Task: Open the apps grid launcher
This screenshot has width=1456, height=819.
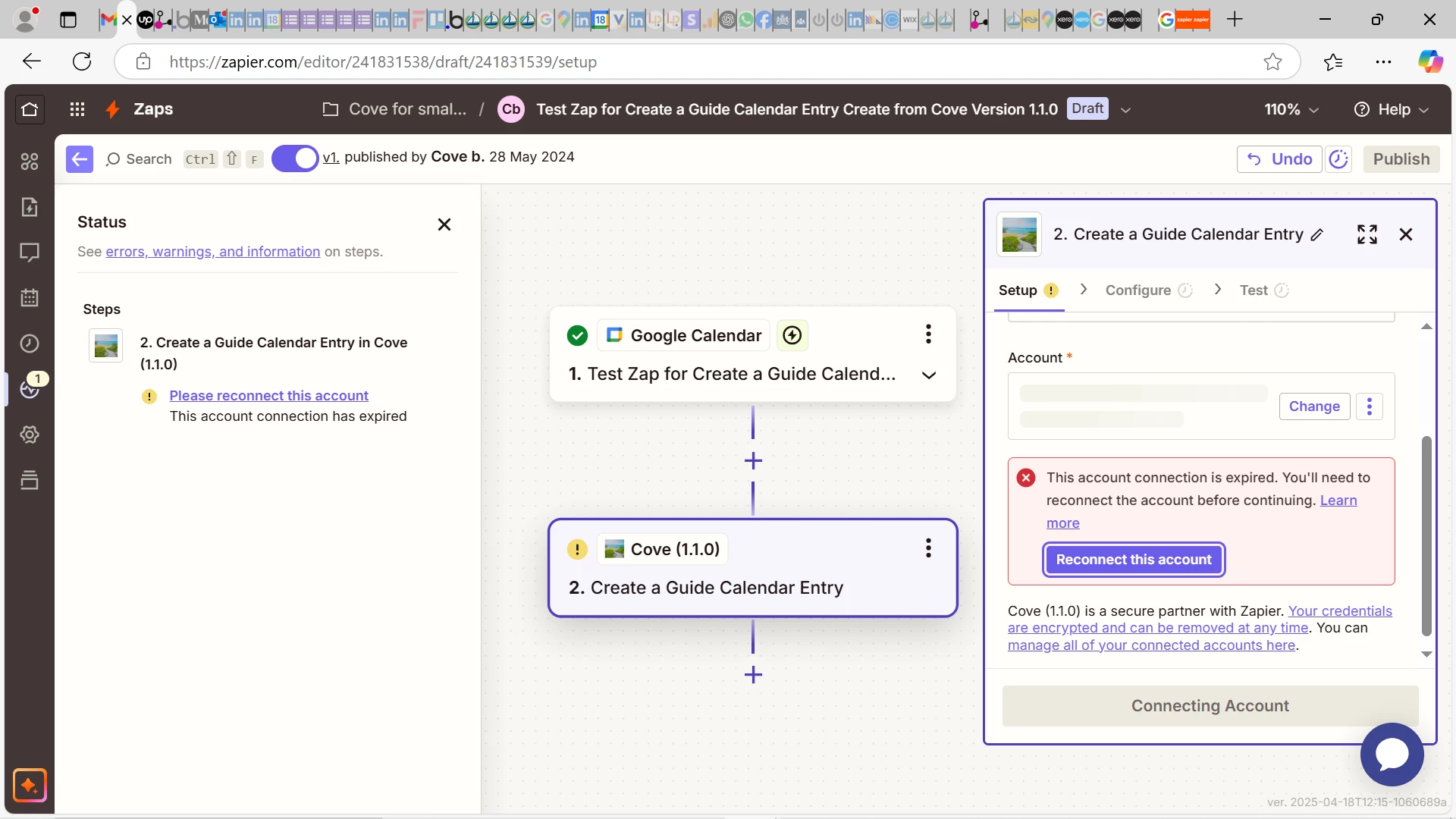Action: coord(77,109)
